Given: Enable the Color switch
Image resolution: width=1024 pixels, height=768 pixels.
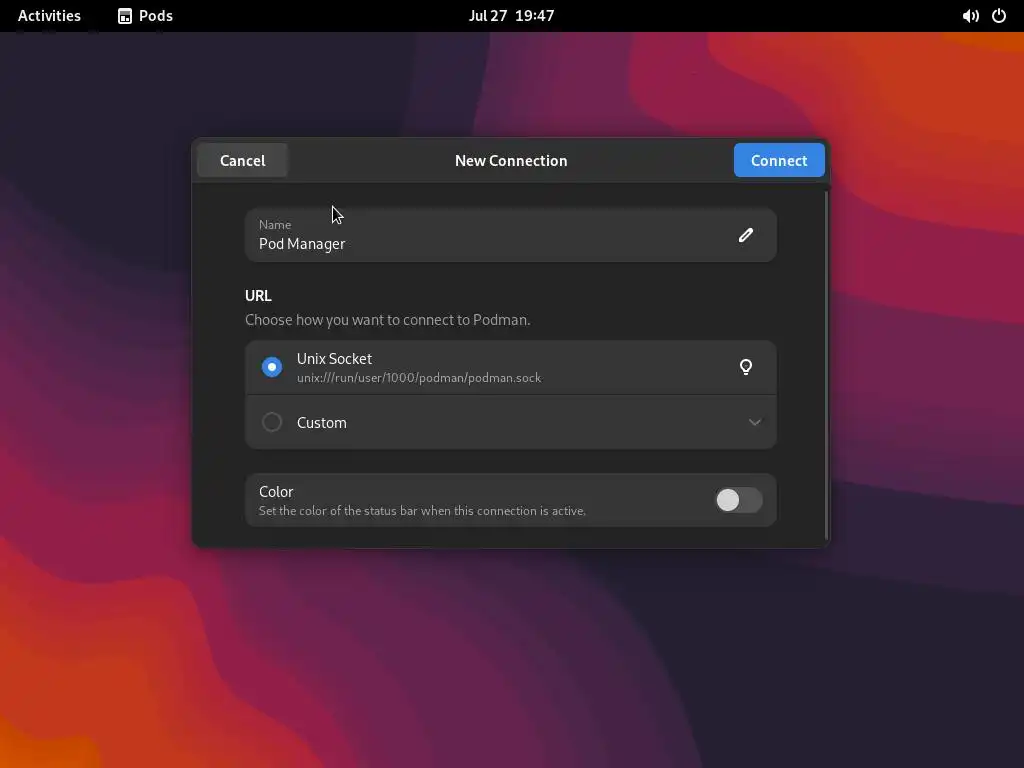Looking at the screenshot, I should point(739,500).
